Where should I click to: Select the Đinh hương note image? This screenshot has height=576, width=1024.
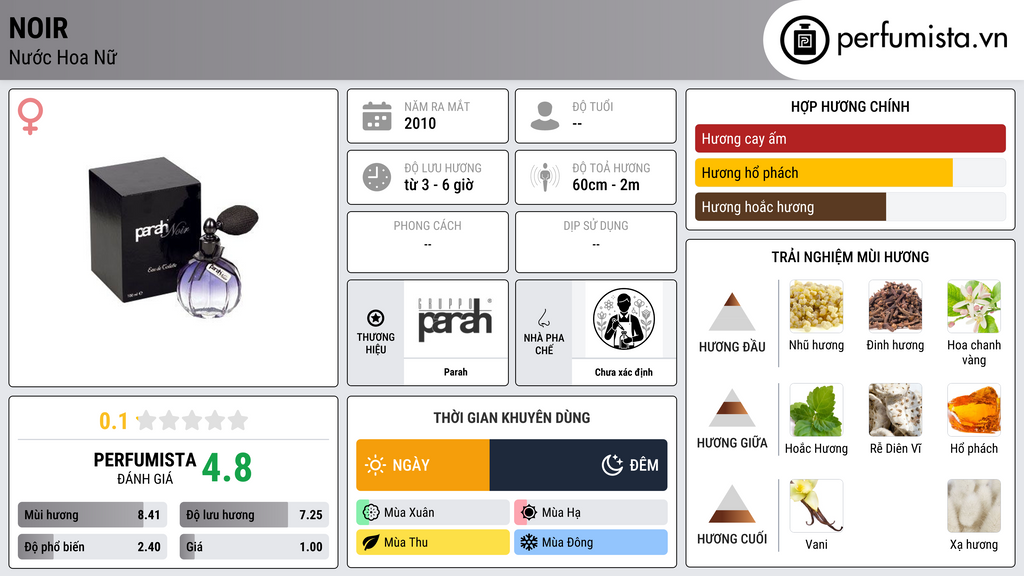tap(895, 306)
